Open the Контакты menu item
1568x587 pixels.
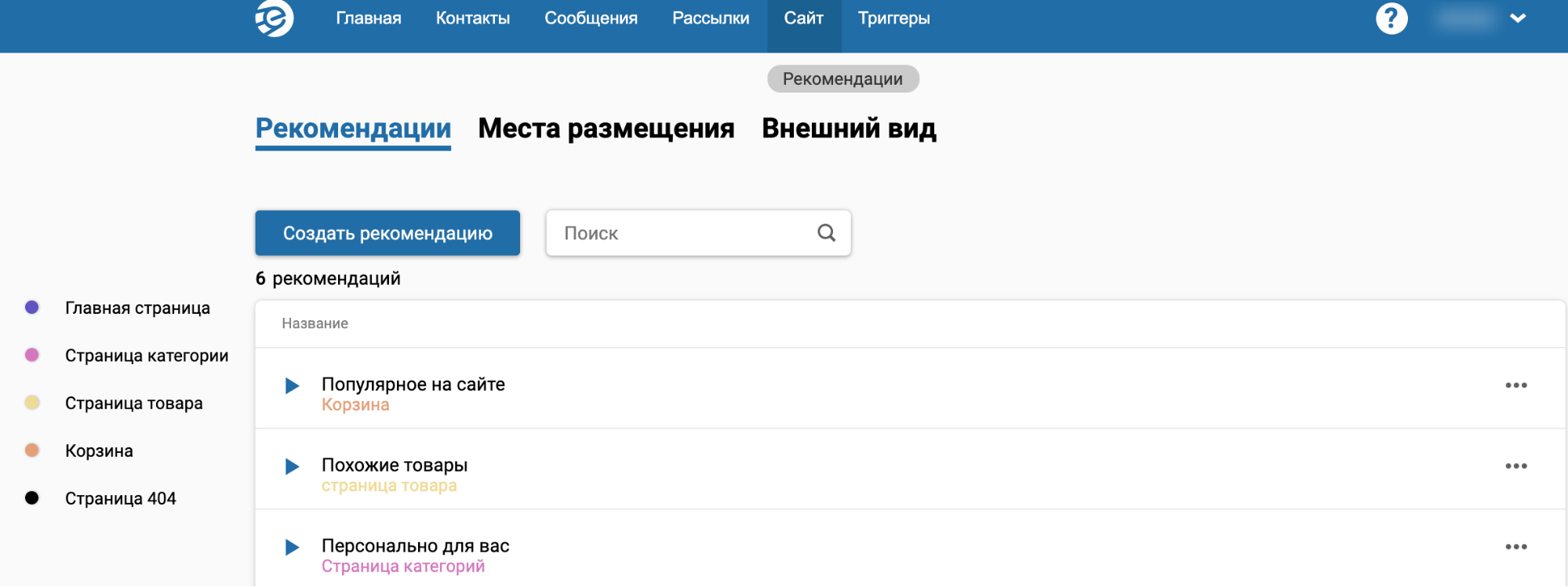tap(473, 18)
